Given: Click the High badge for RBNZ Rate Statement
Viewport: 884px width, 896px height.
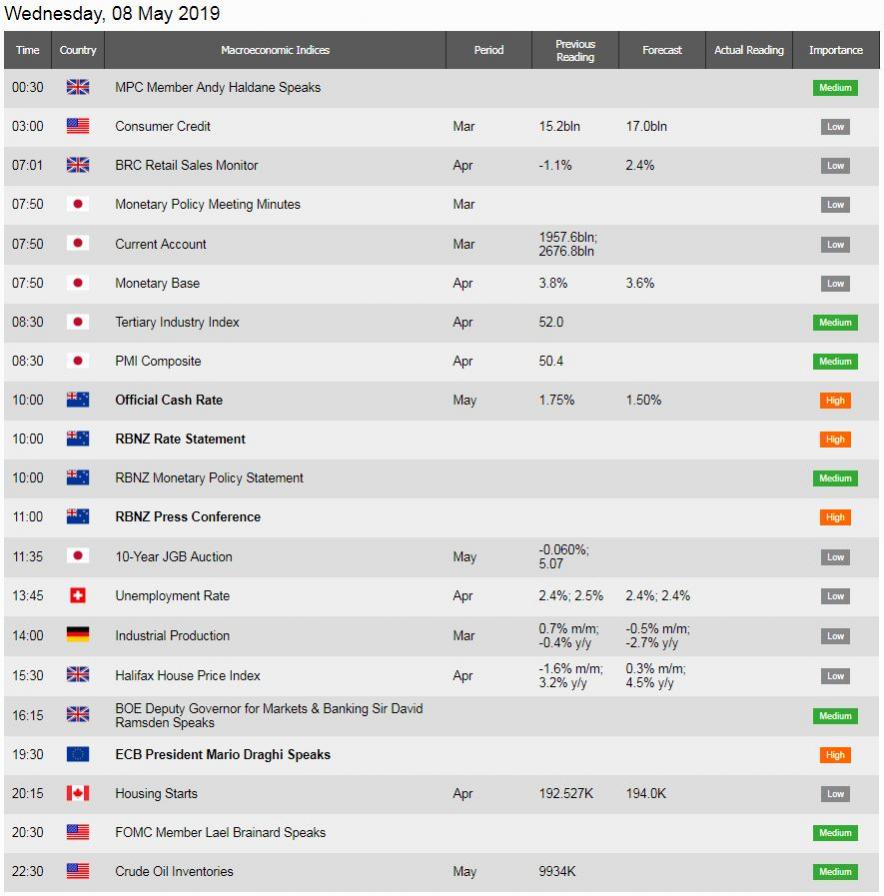Looking at the screenshot, I should (835, 439).
